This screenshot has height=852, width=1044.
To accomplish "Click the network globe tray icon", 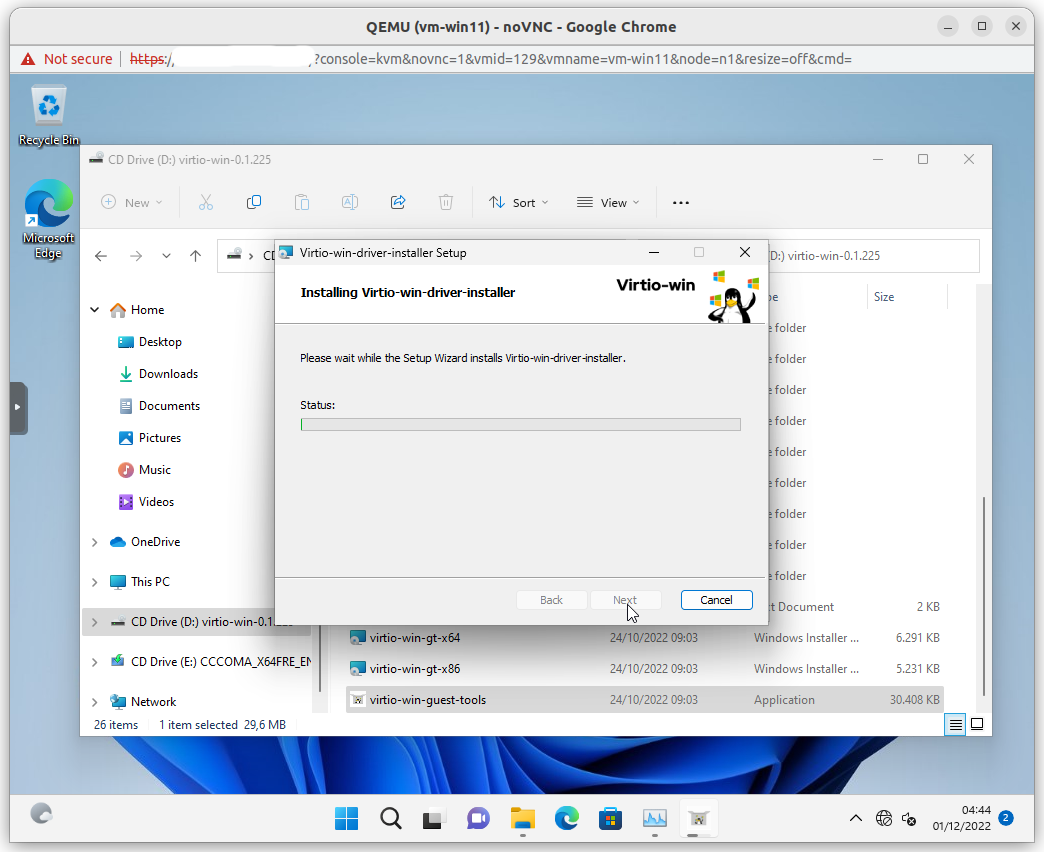I will click(x=884, y=819).
